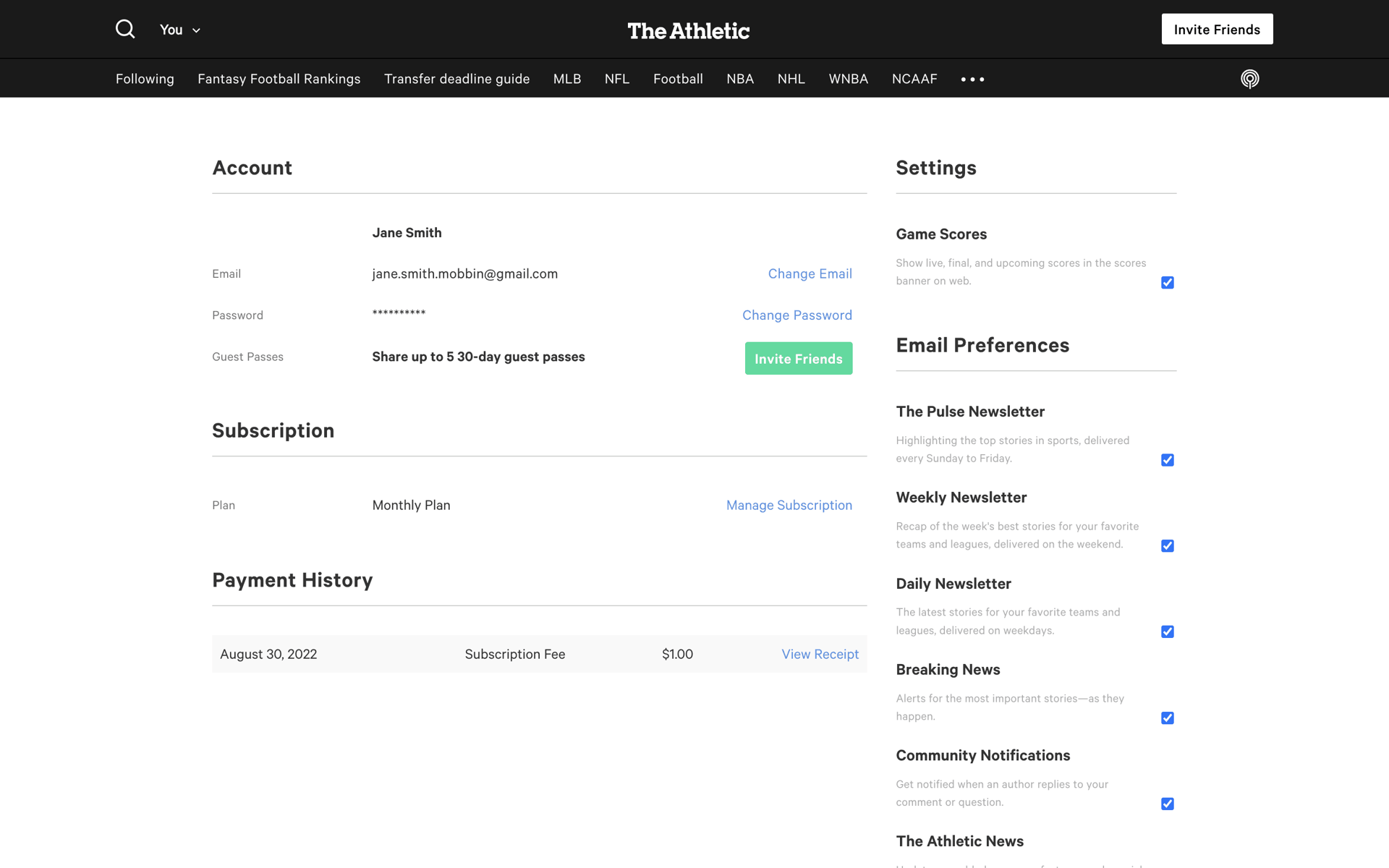The height and width of the screenshot is (868, 1389).
Task: Toggle Community Notifications checkbox
Action: point(1167,804)
